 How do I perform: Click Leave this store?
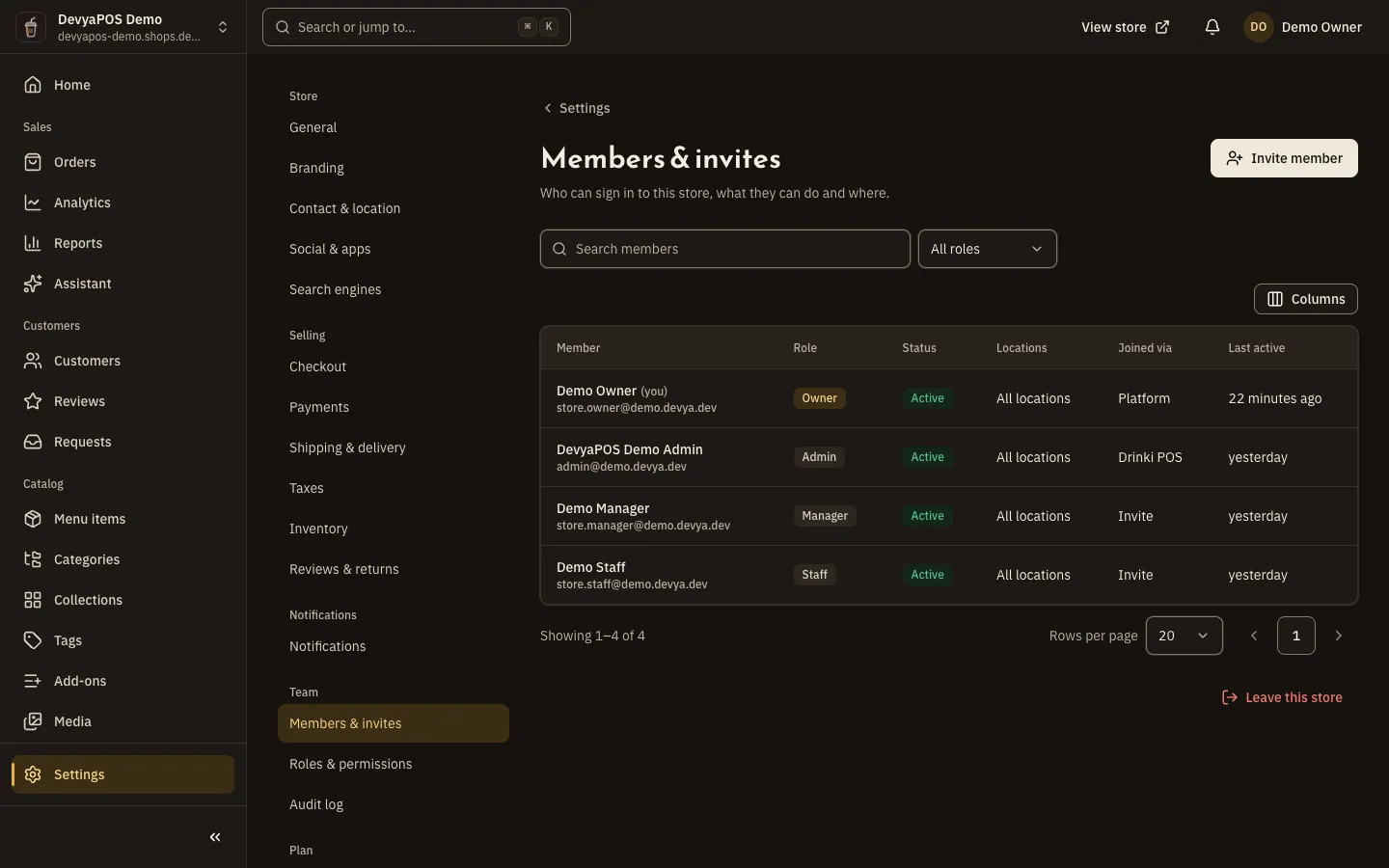coord(1282,697)
